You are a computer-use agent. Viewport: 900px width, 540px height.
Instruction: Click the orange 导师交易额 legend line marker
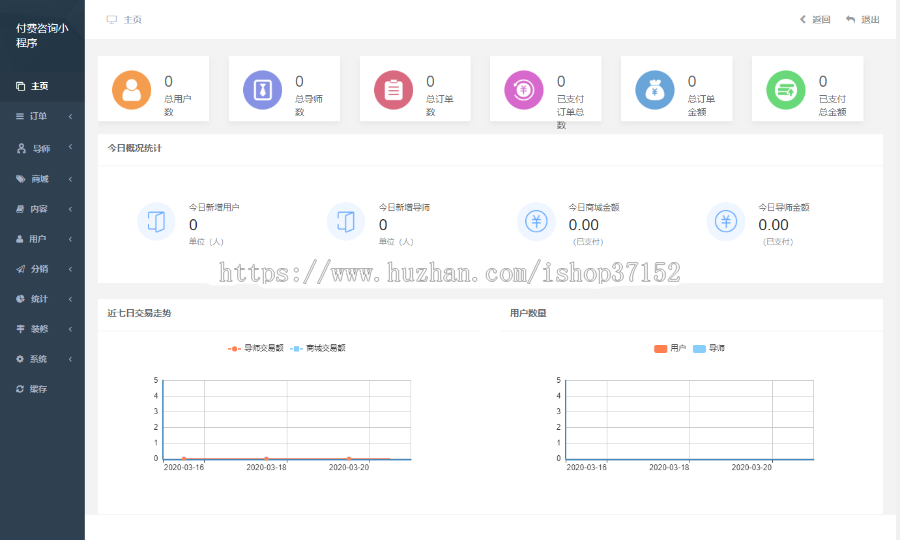(234, 348)
